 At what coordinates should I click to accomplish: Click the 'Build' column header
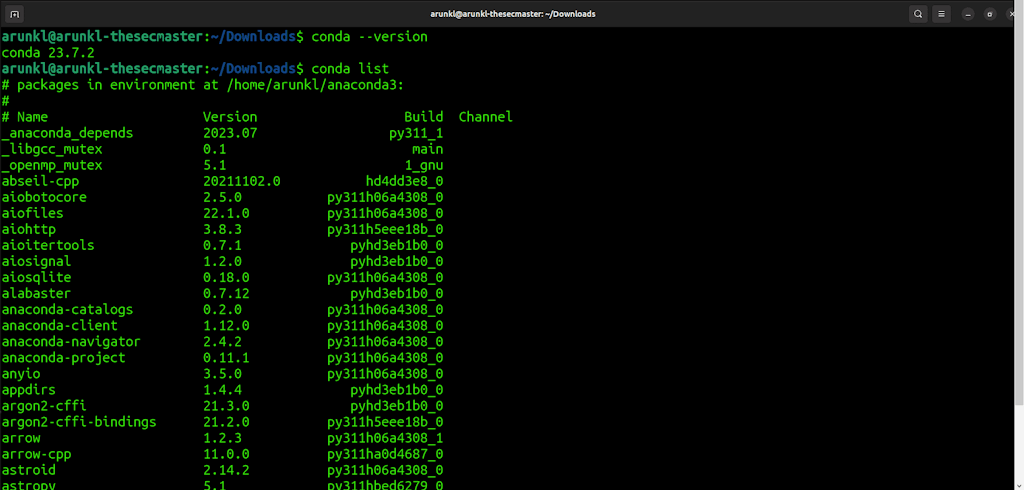(x=424, y=117)
